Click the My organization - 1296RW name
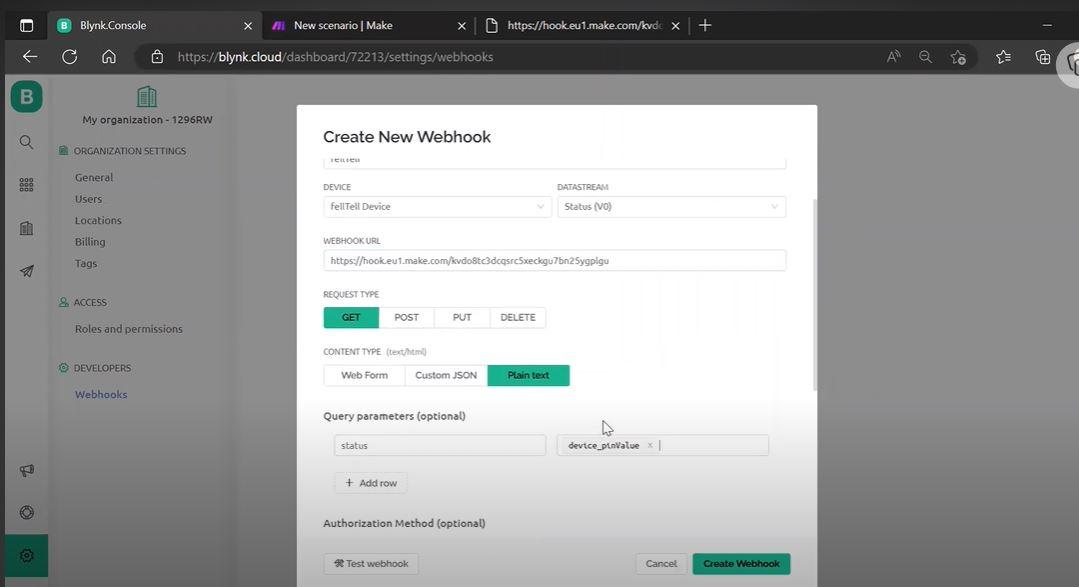1079x587 pixels. (147, 120)
